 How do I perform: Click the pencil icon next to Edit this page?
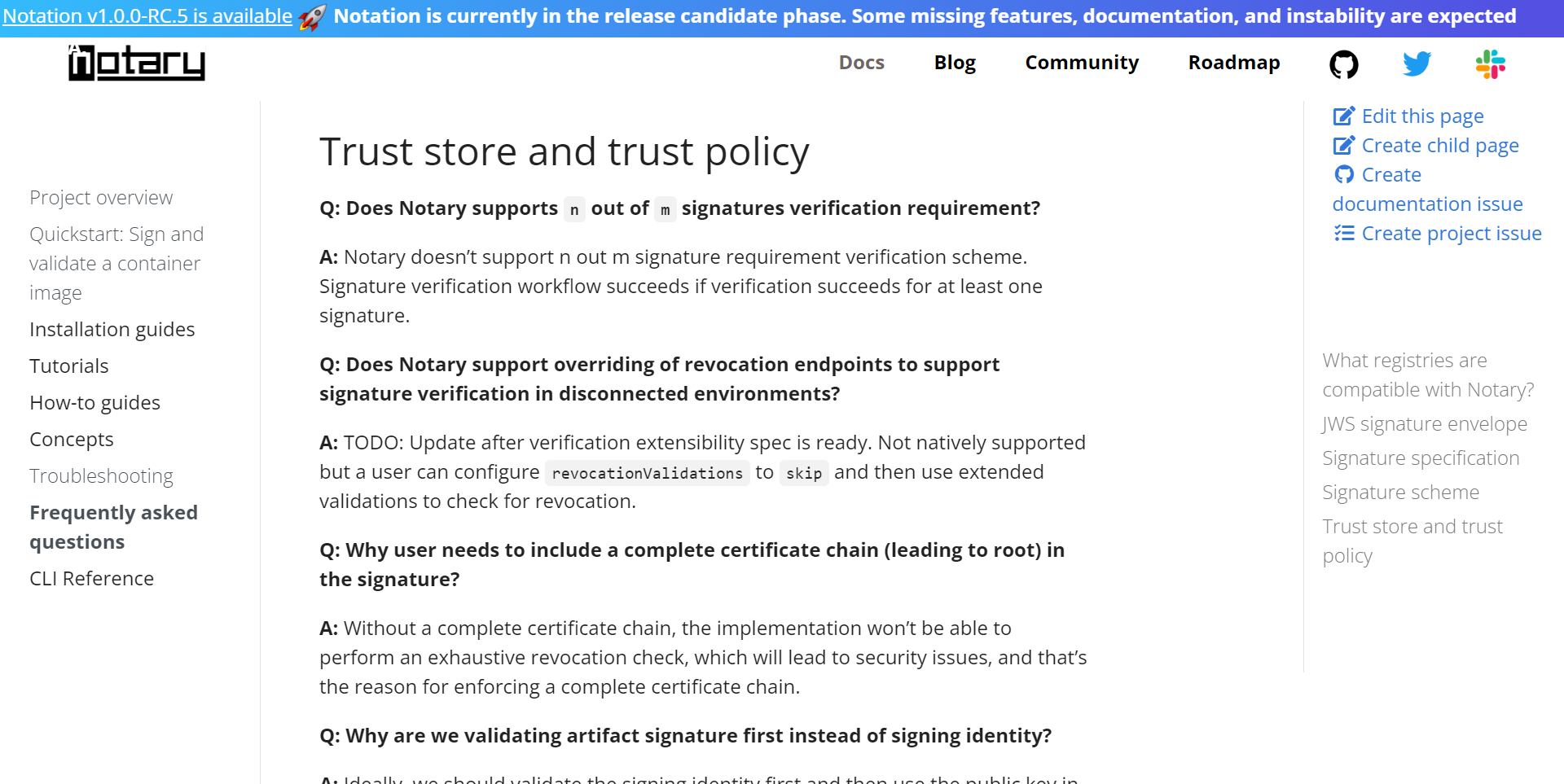tap(1342, 116)
